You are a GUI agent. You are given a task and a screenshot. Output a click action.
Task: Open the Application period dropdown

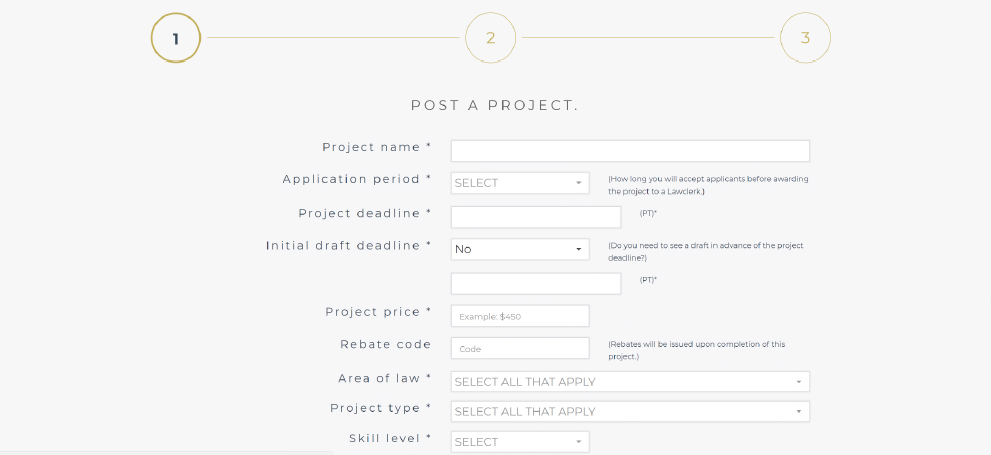[520, 183]
